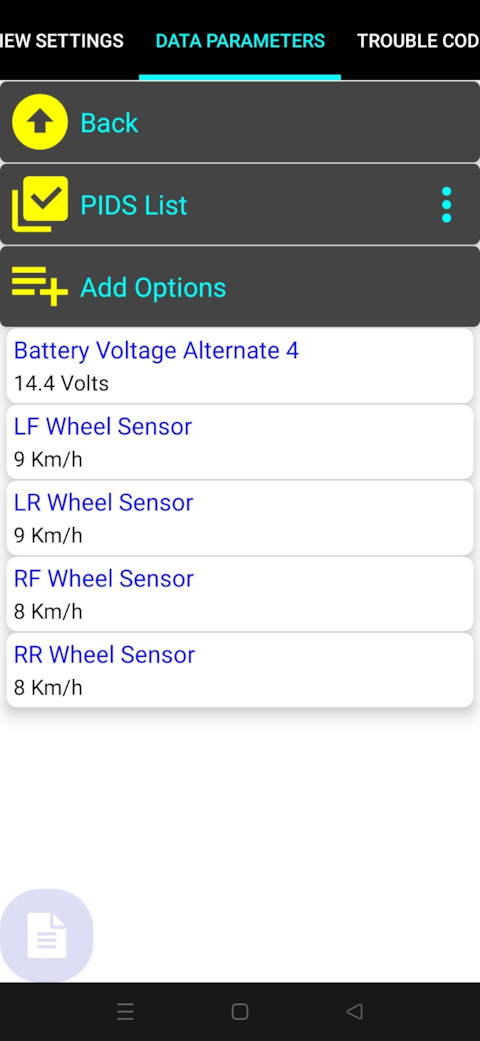Click the Back label text
The image size is (480, 1041).
click(109, 123)
